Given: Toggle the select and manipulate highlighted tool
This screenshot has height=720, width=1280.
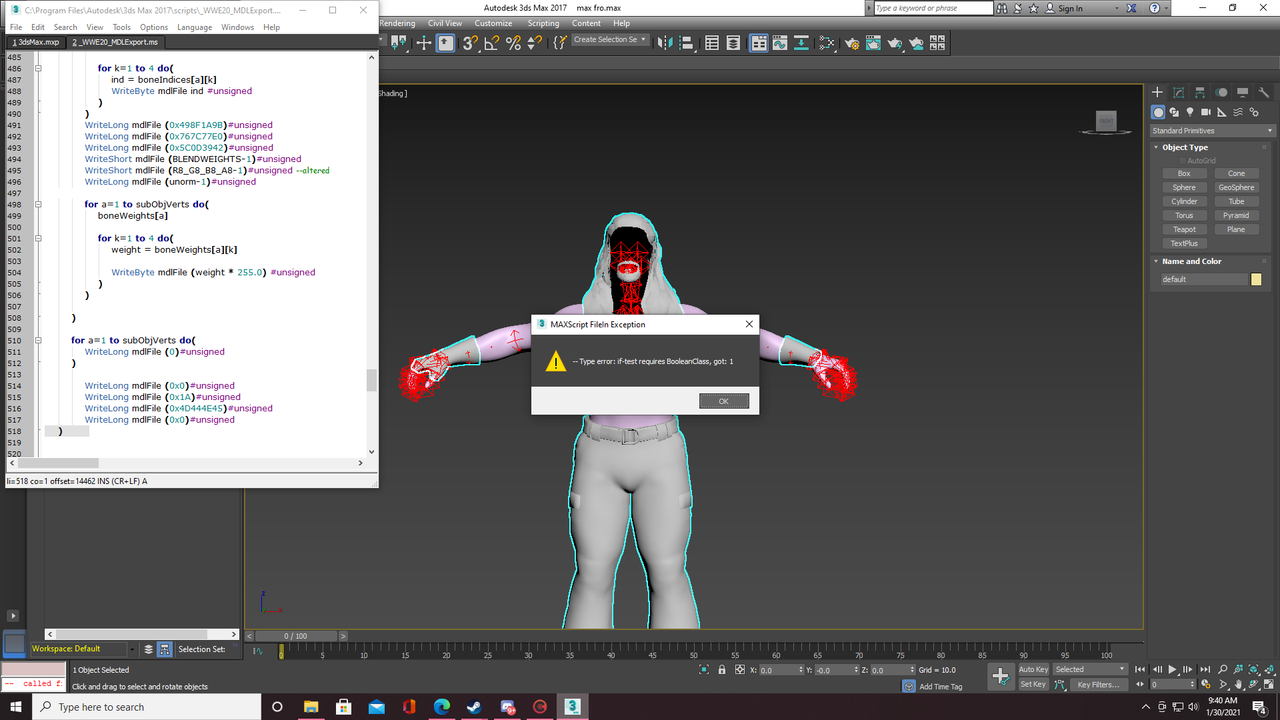Looking at the screenshot, I should (446, 43).
